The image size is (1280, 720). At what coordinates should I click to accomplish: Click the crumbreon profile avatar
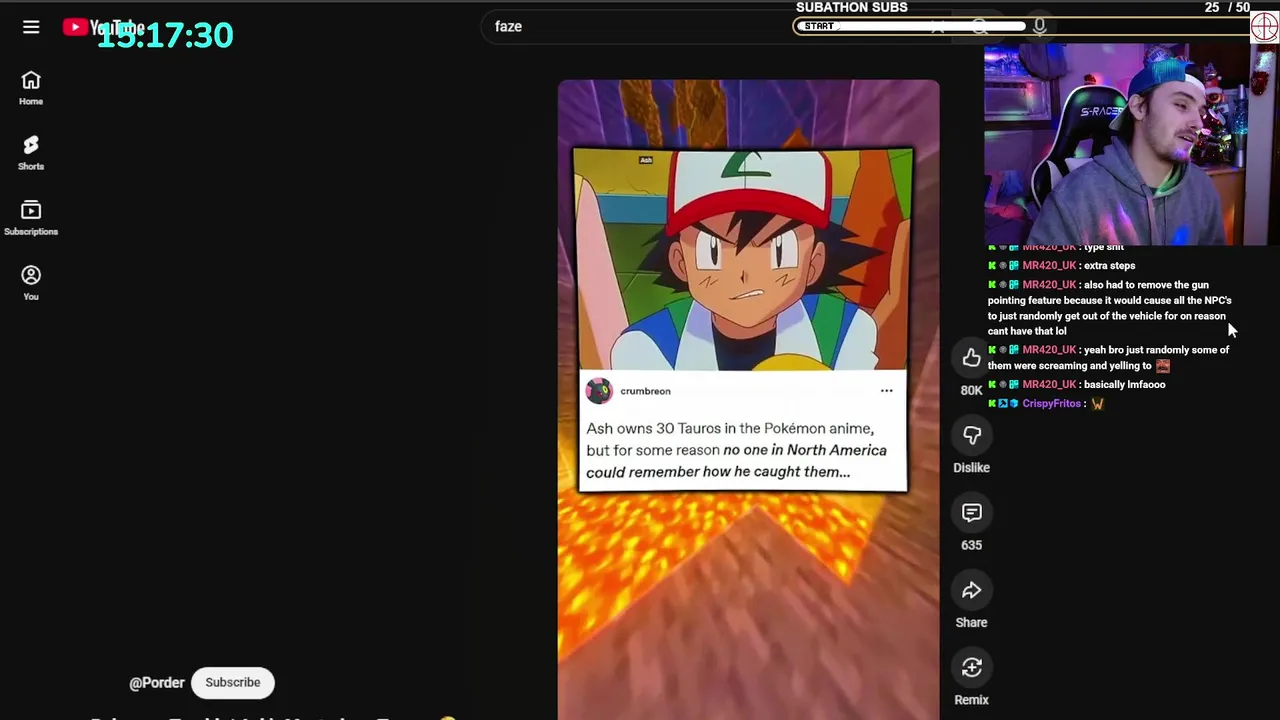599,391
